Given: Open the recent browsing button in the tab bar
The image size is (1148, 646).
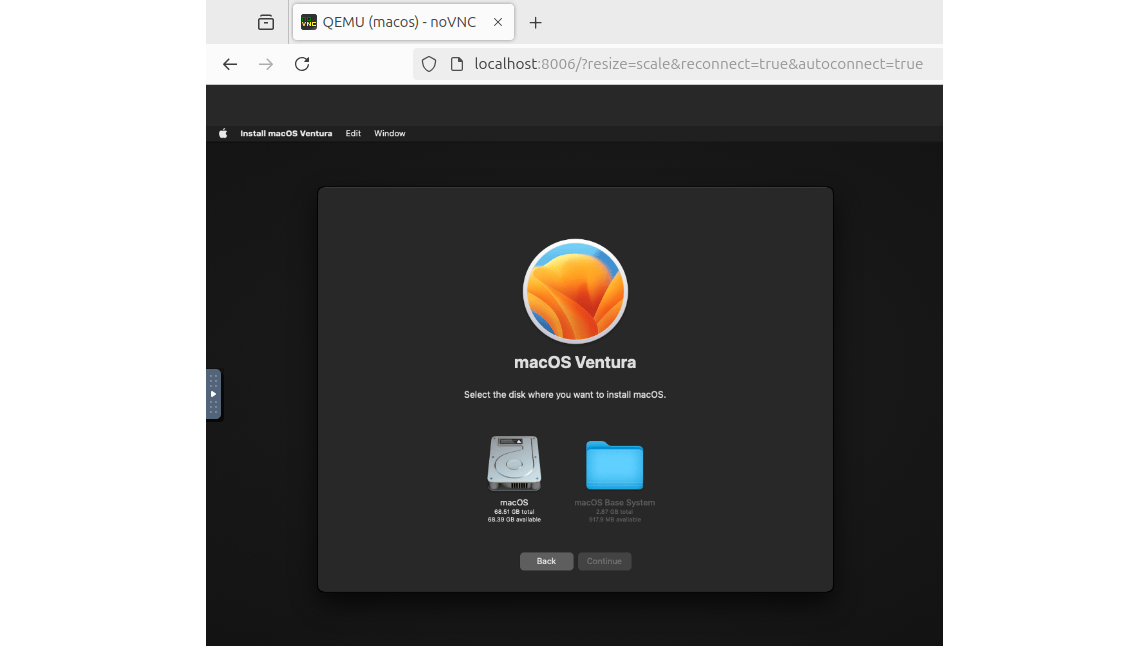Looking at the screenshot, I should pyautogui.click(x=266, y=23).
